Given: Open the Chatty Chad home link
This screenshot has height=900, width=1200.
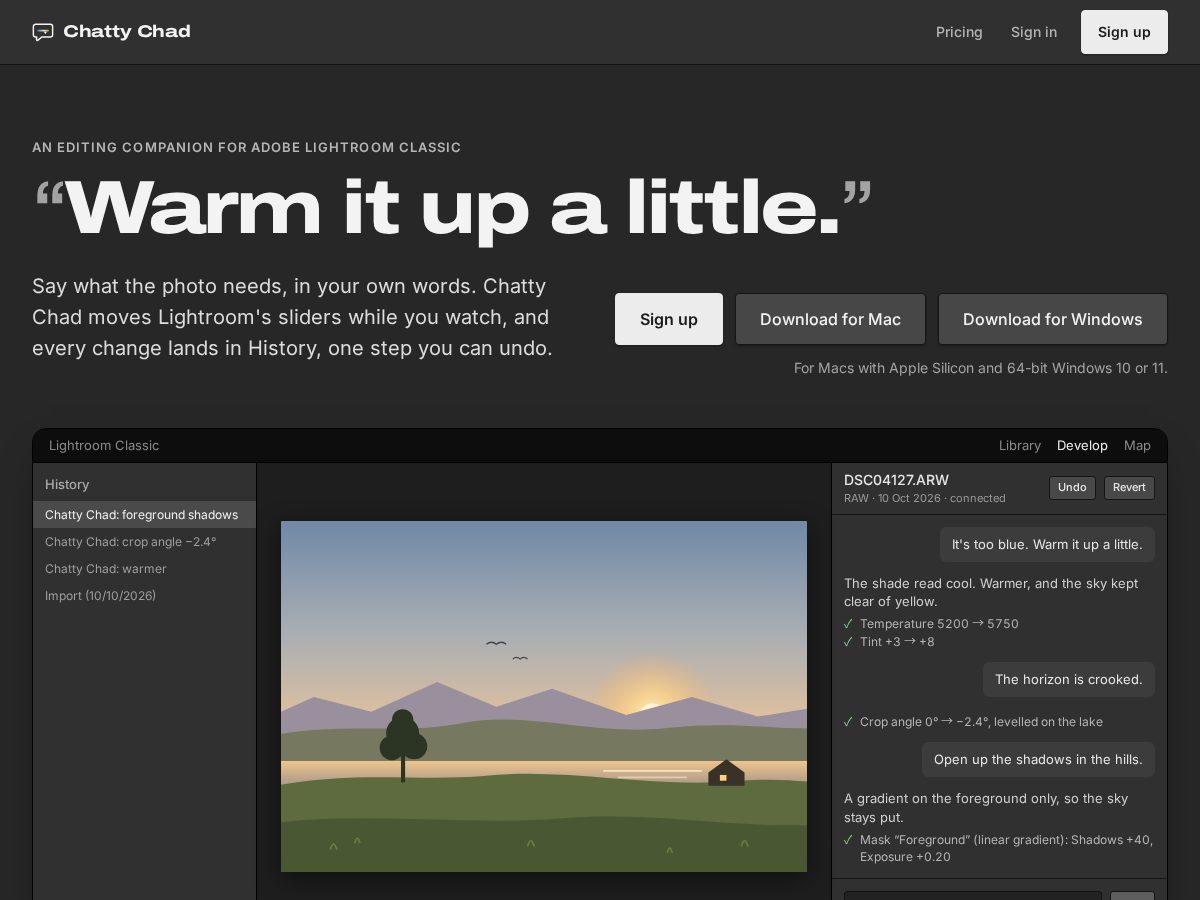Looking at the screenshot, I should [x=111, y=32].
